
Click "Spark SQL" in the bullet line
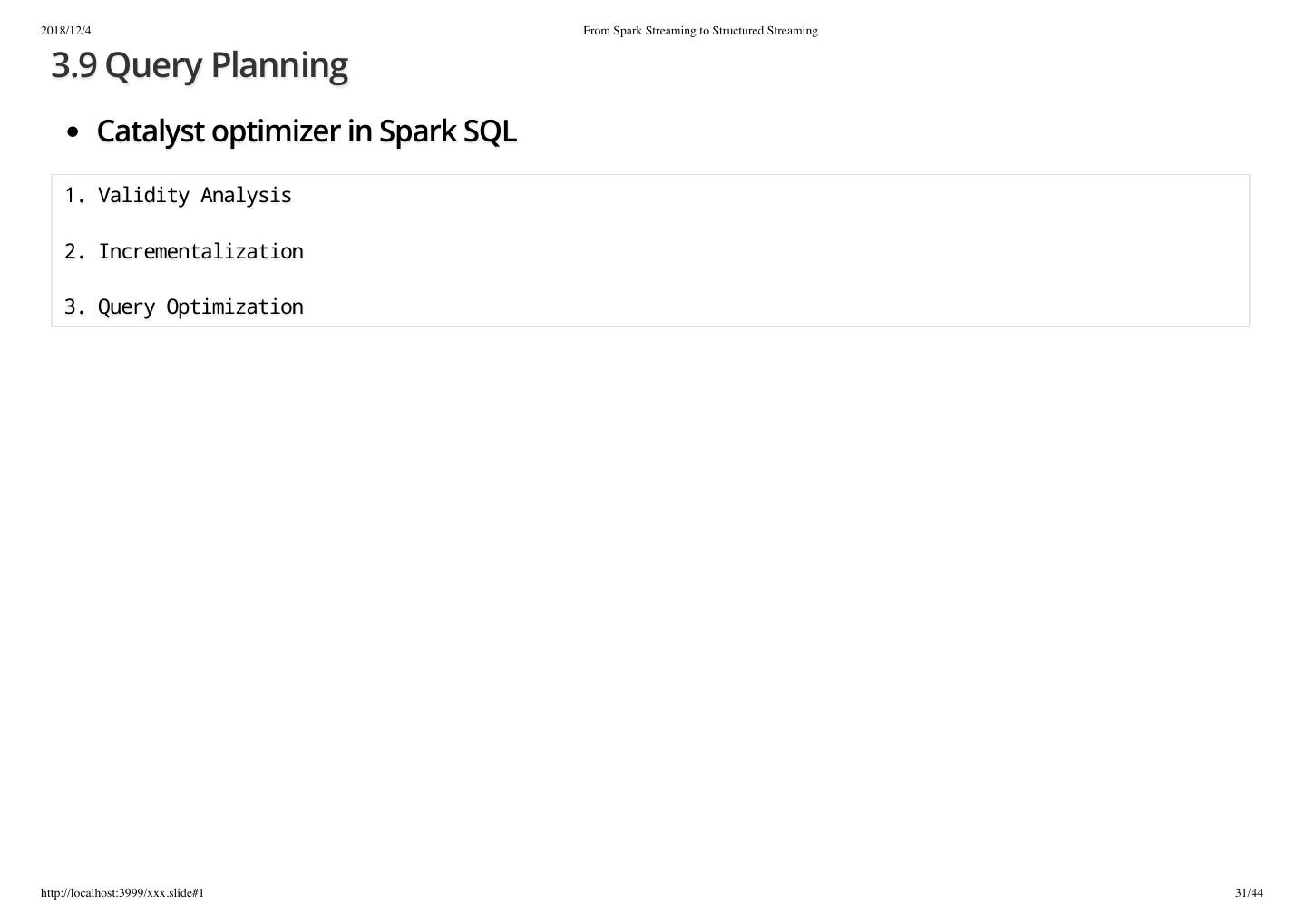(x=447, y=131)
